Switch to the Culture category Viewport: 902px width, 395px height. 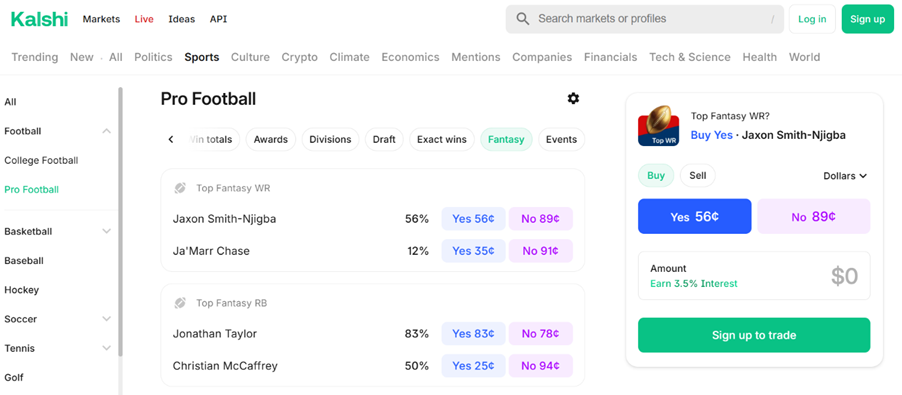coord(250,57)
